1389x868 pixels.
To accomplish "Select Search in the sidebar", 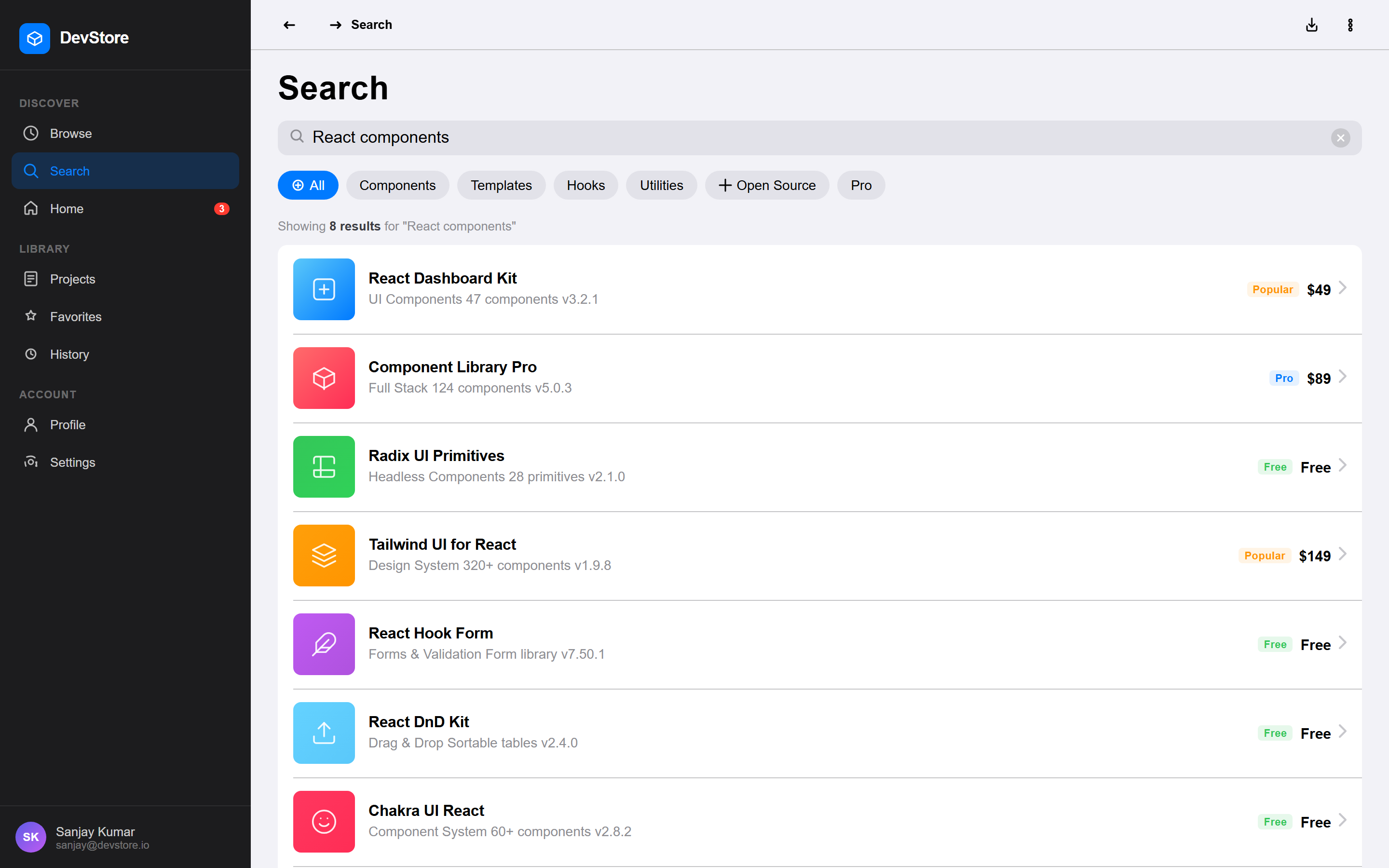I will coord(125,171).
